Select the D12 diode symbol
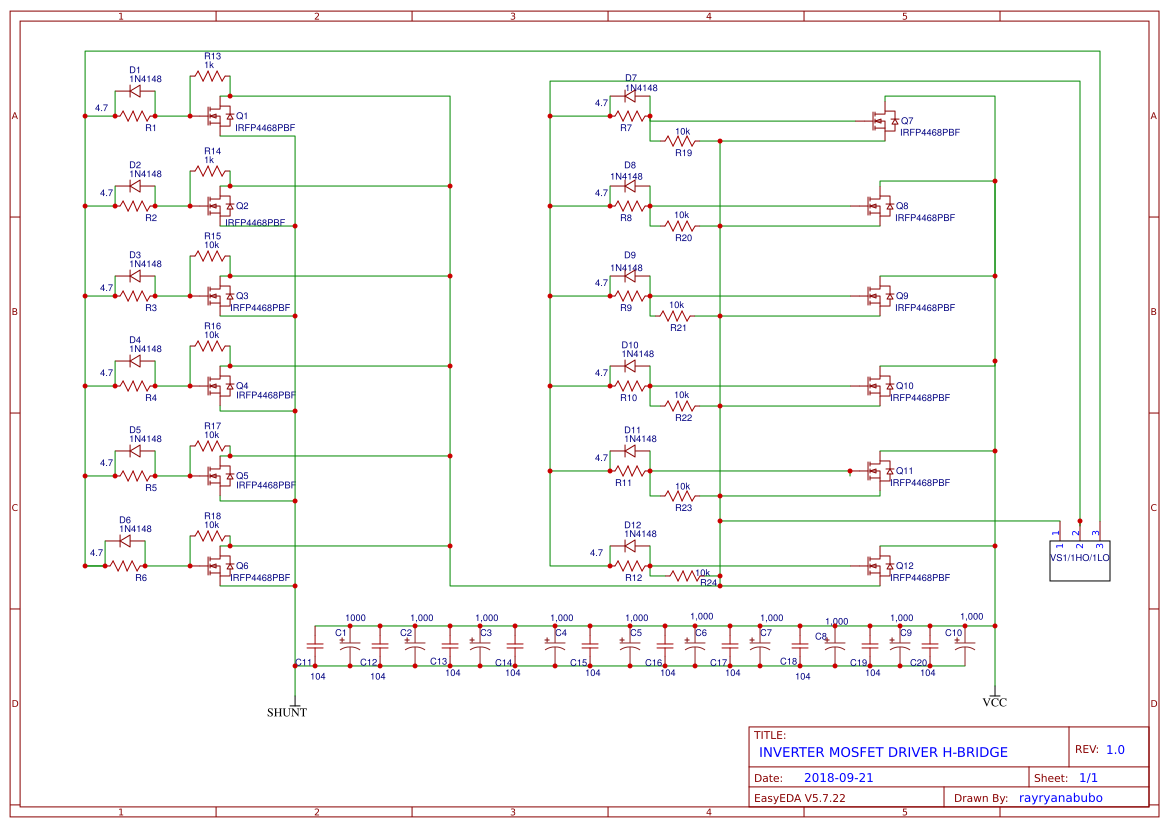 coord(630,546)
